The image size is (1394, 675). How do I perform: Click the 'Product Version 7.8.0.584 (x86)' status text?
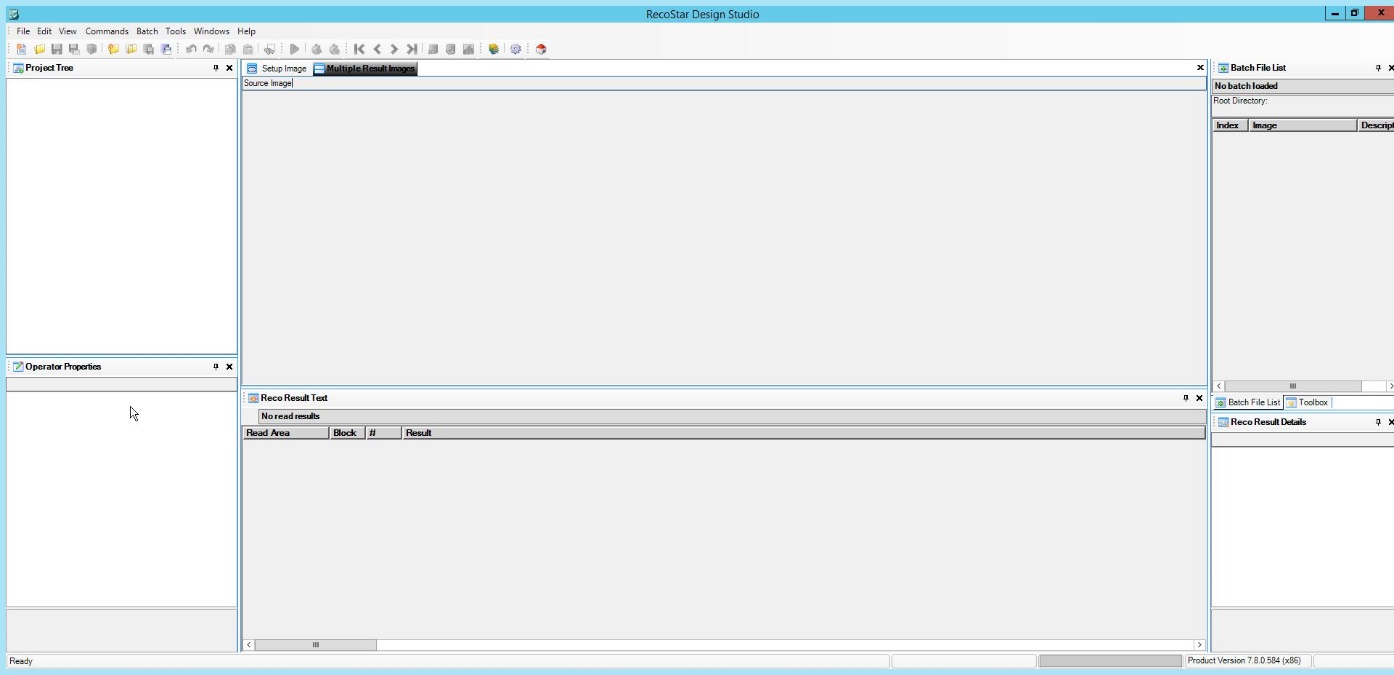1244,661
